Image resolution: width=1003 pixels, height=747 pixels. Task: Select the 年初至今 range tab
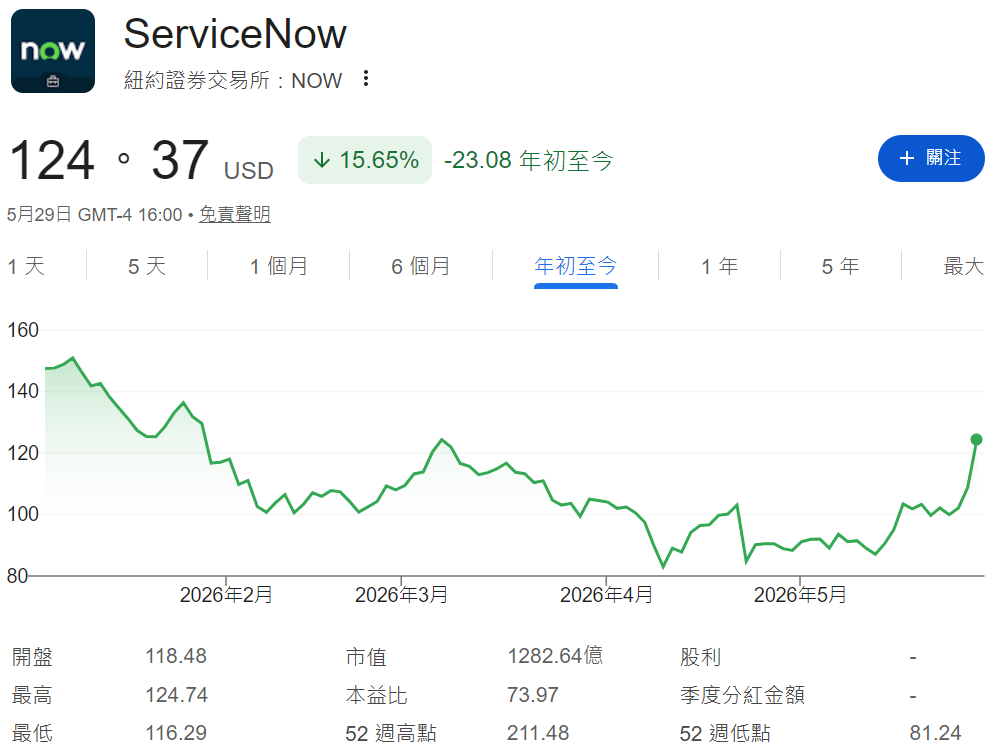tap(576, 266)
